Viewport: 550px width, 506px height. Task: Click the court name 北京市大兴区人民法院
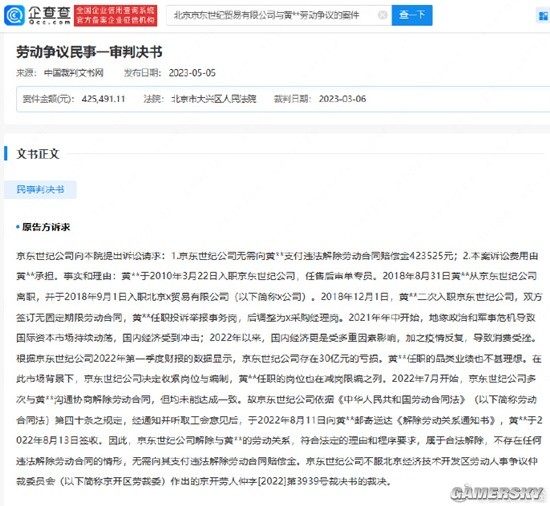[214, 99]
